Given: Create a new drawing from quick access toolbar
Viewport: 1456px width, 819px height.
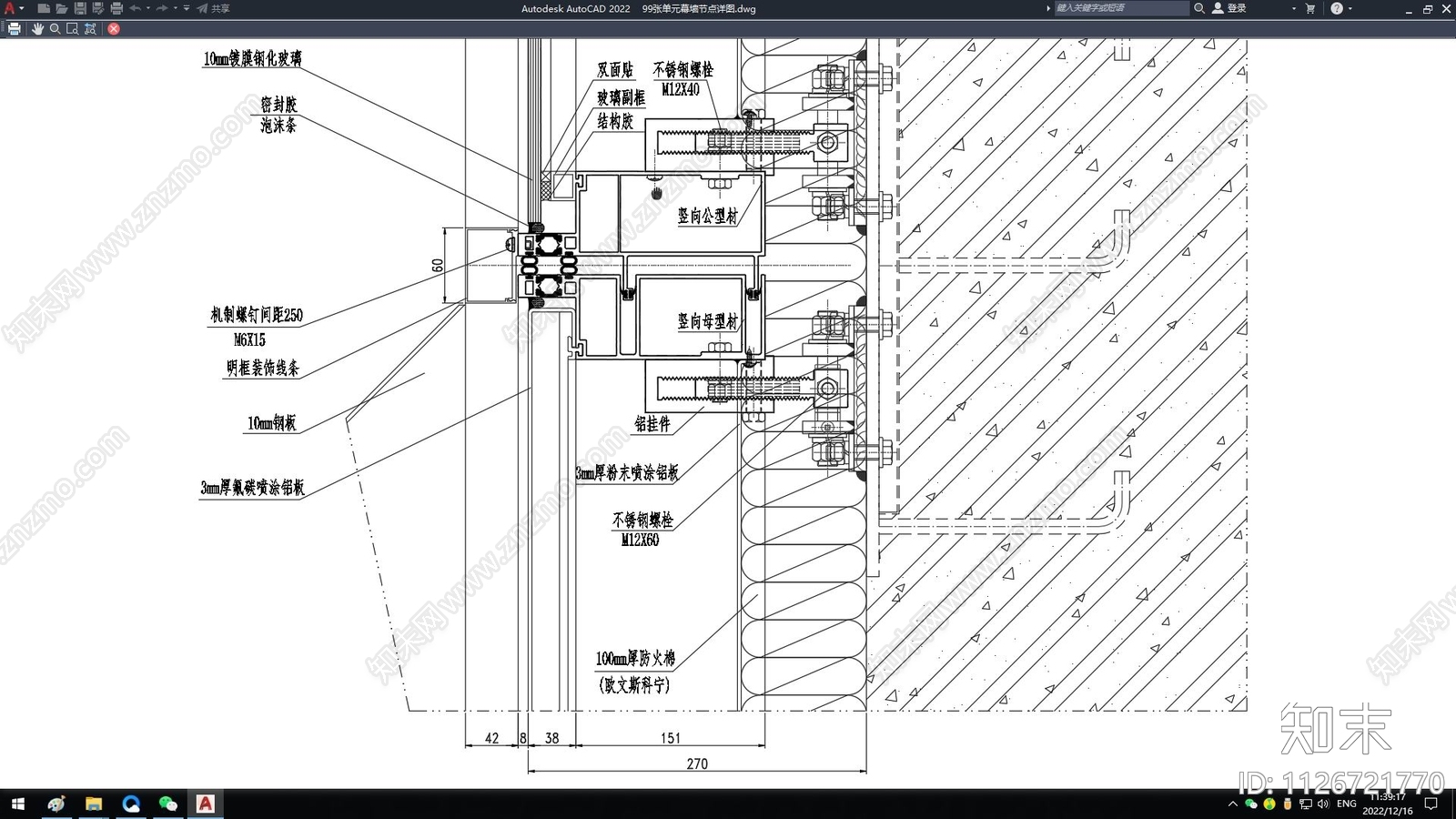Looking at the screenshot, I should tap(43, 8).
